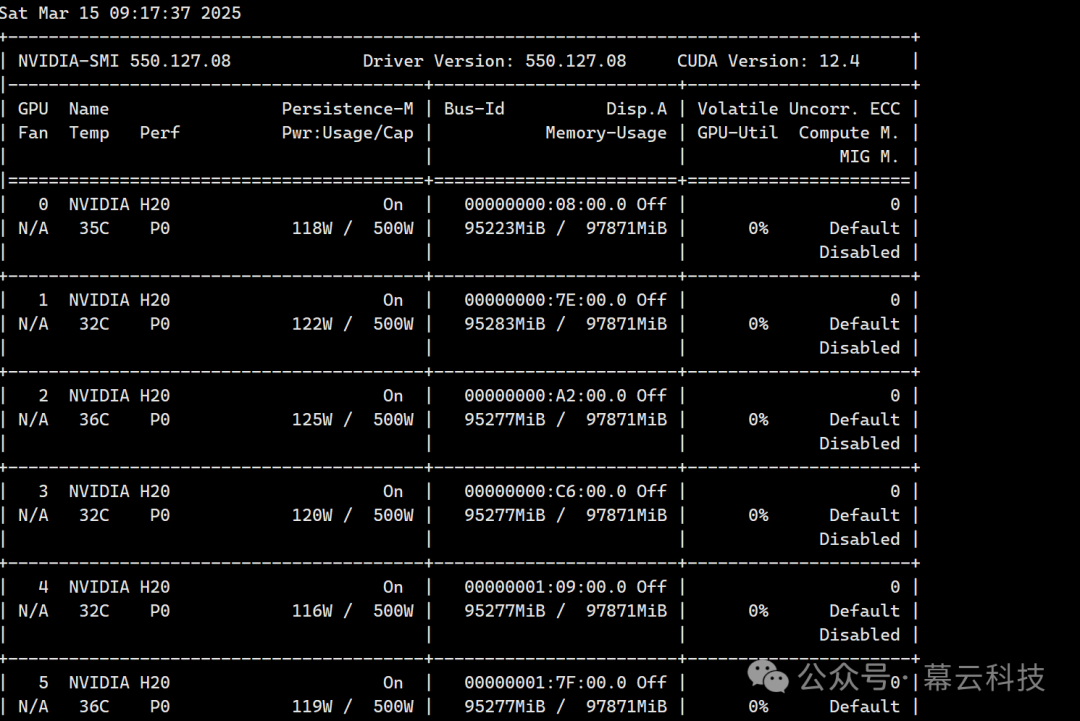The image size is (1080, 721).
Task: Click power usage 120W
Action: (312, 516)
